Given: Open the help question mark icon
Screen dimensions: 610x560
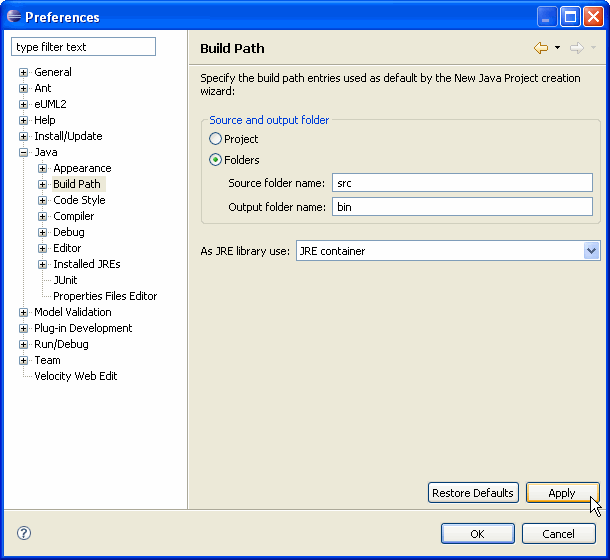Looking at the screenshot, I should coord(24,533).
